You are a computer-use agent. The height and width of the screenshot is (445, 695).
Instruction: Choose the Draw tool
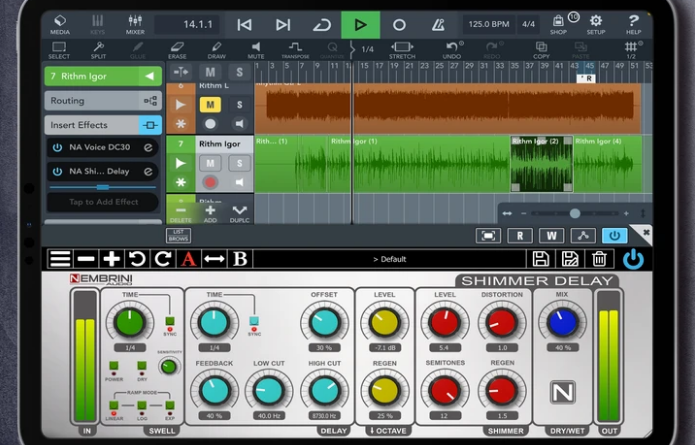pyautogui.click(x=217, y=50)
